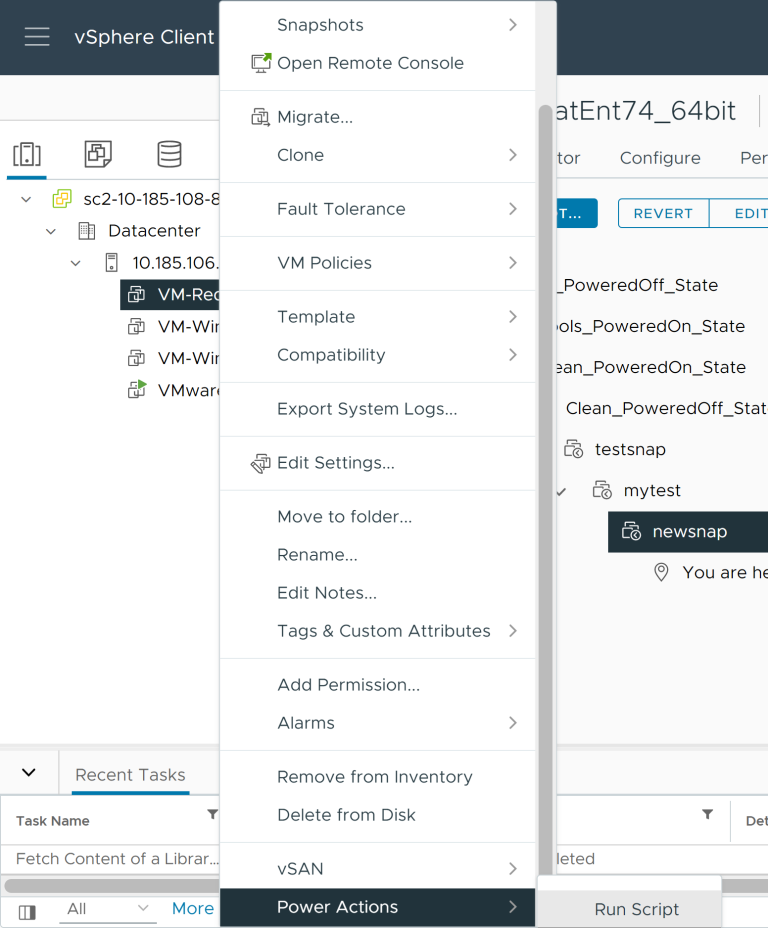768x928 pixels.
Task: Click the EDIT snapshot button
Action: click(739, 213)
